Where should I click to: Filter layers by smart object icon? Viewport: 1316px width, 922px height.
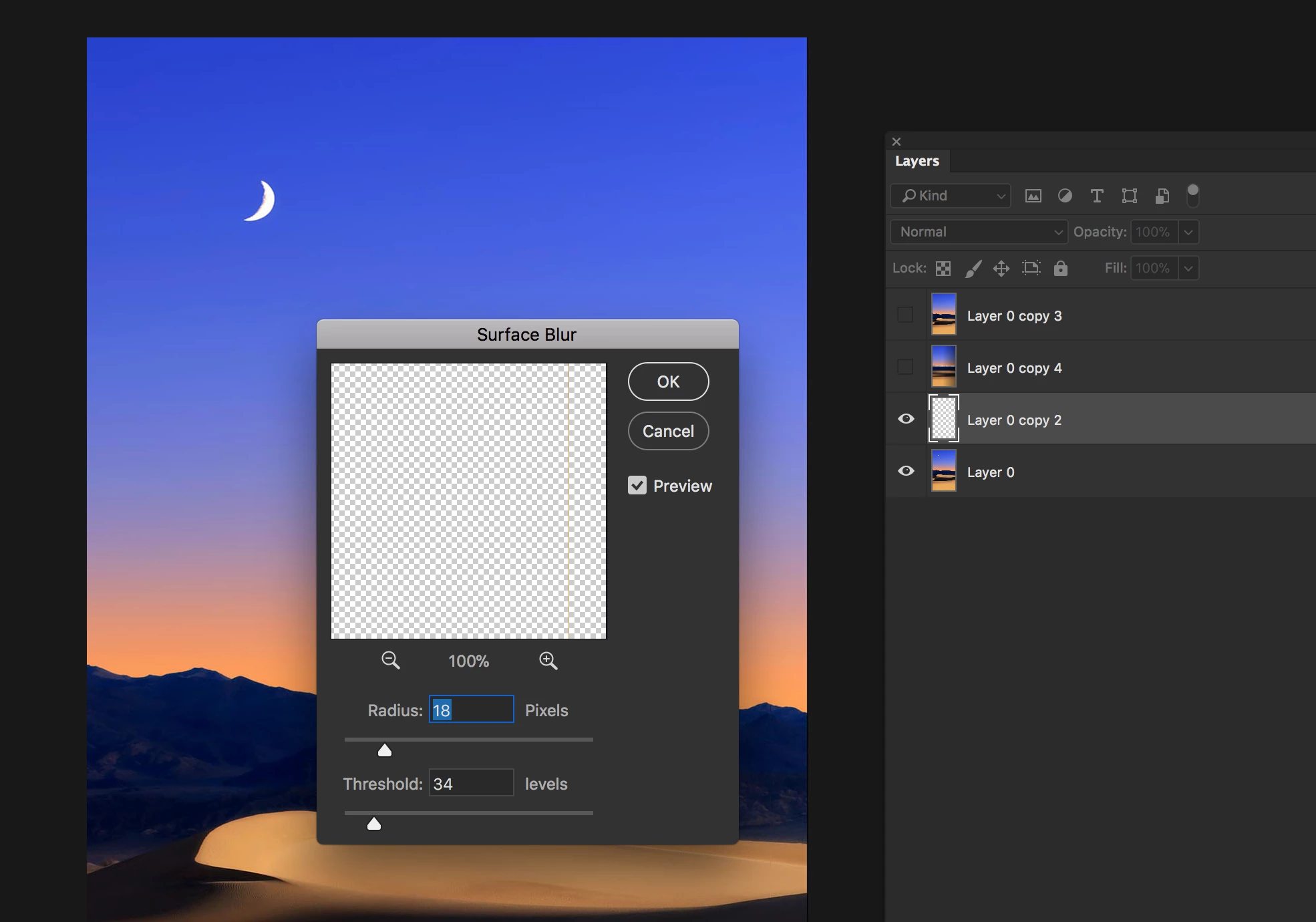coord(1162,196)
